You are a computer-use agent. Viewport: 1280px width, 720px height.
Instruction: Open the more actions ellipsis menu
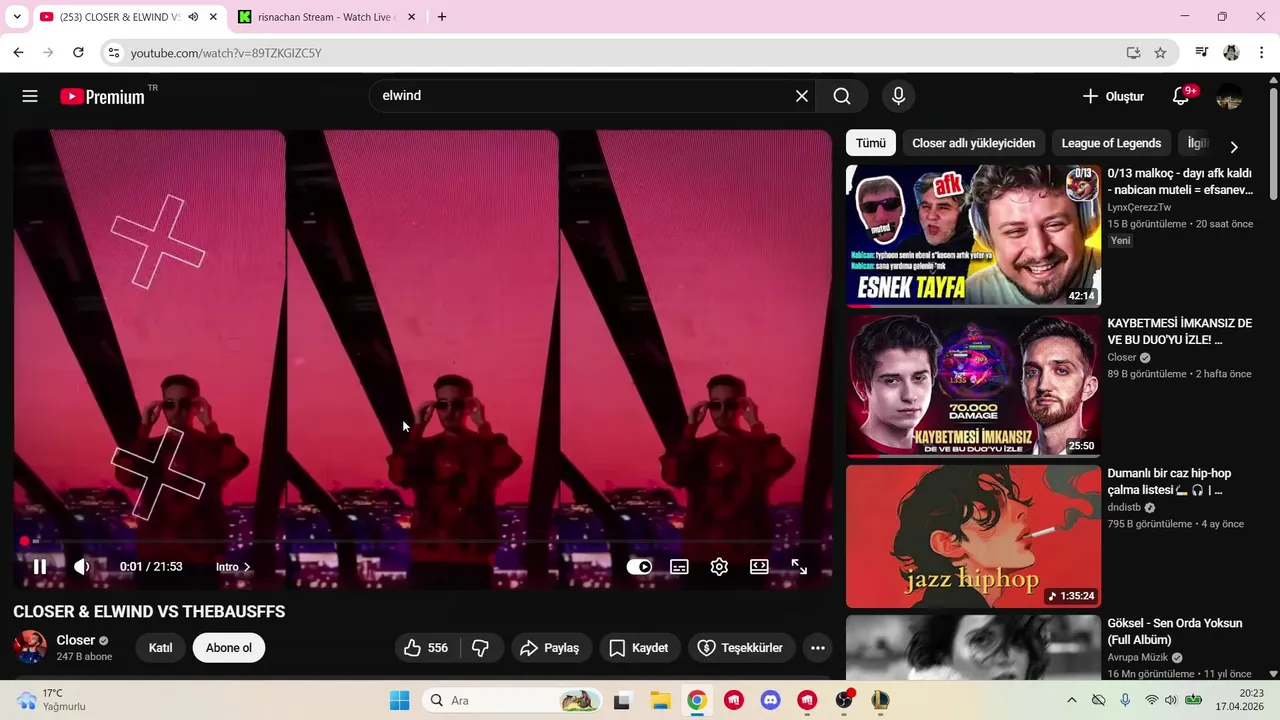coord(818,648)
